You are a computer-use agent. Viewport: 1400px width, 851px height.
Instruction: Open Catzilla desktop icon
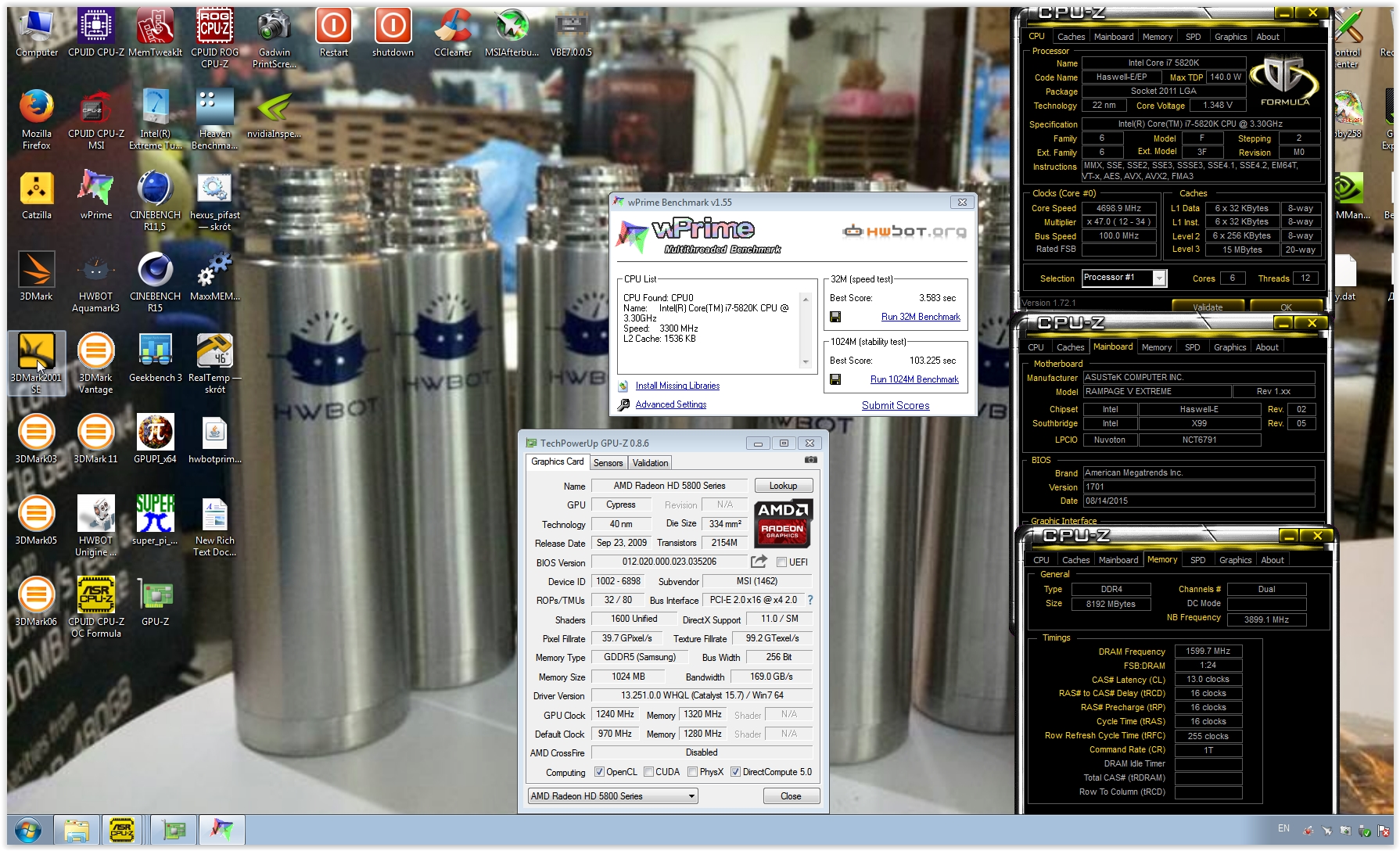tap(36, 196)
